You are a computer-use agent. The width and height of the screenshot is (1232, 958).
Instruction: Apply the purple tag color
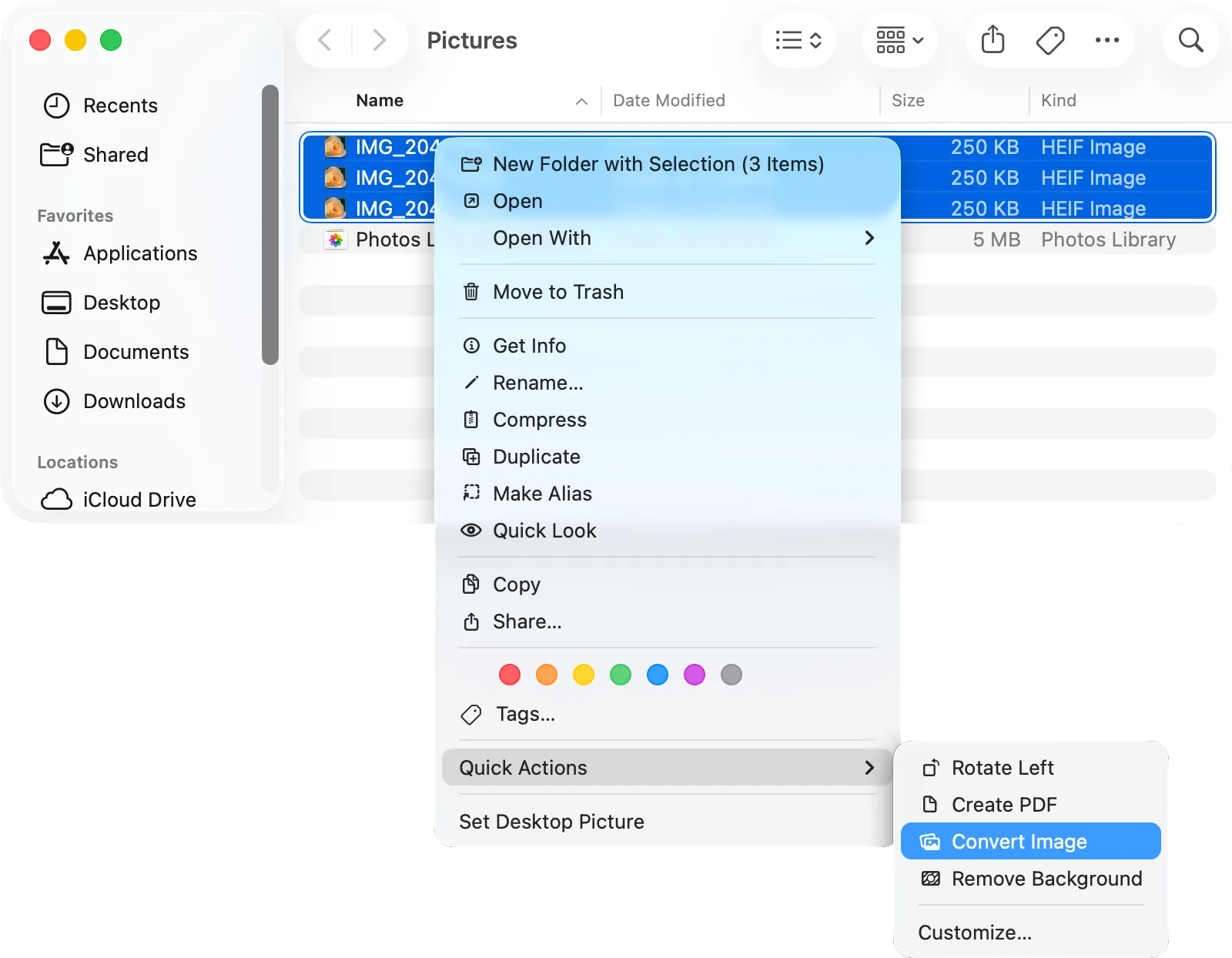(695, 675)
